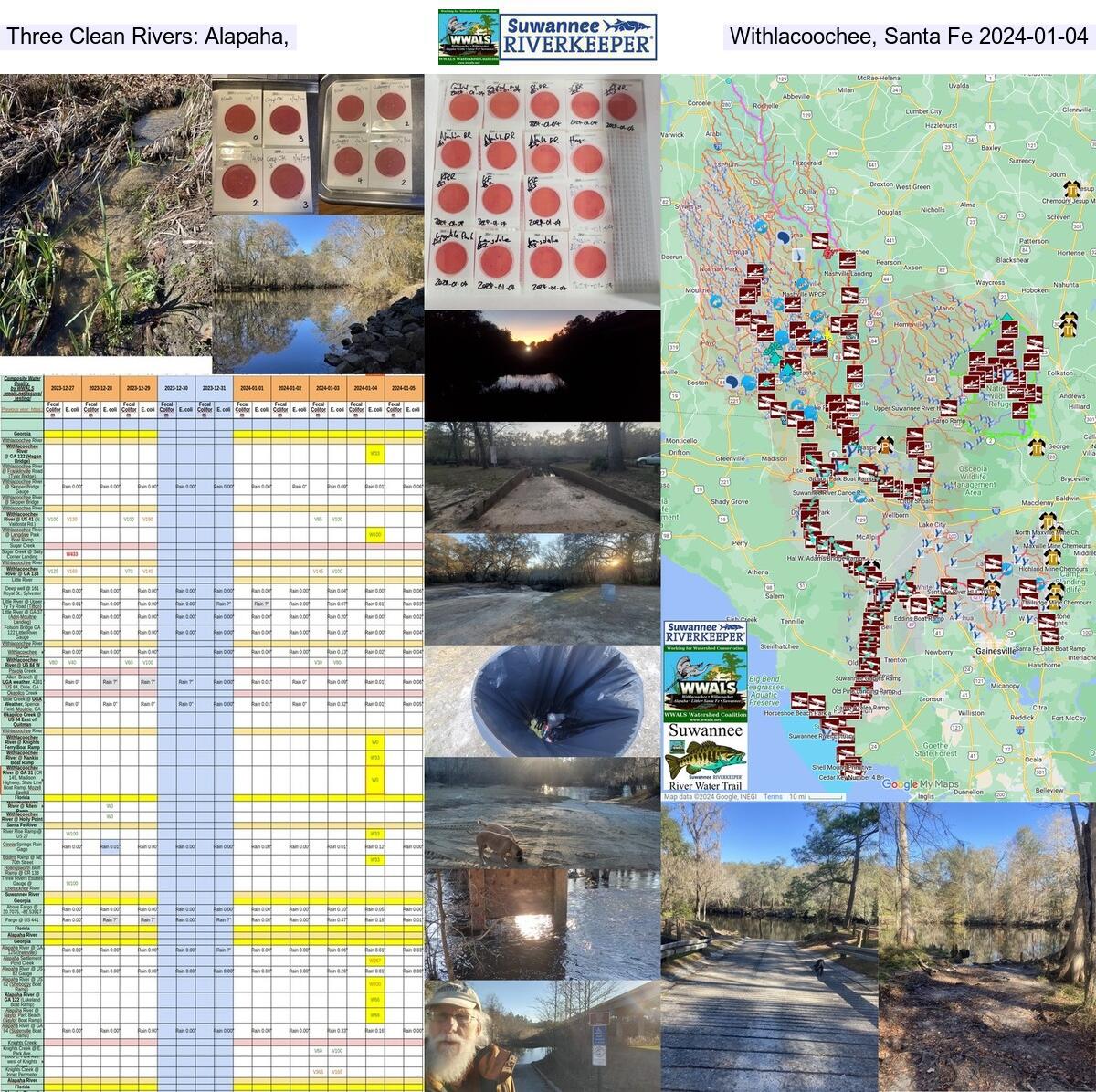This screenshot has height=1092, width=1096.
Task: Open the map Terms link
Action: coord(773,797)
